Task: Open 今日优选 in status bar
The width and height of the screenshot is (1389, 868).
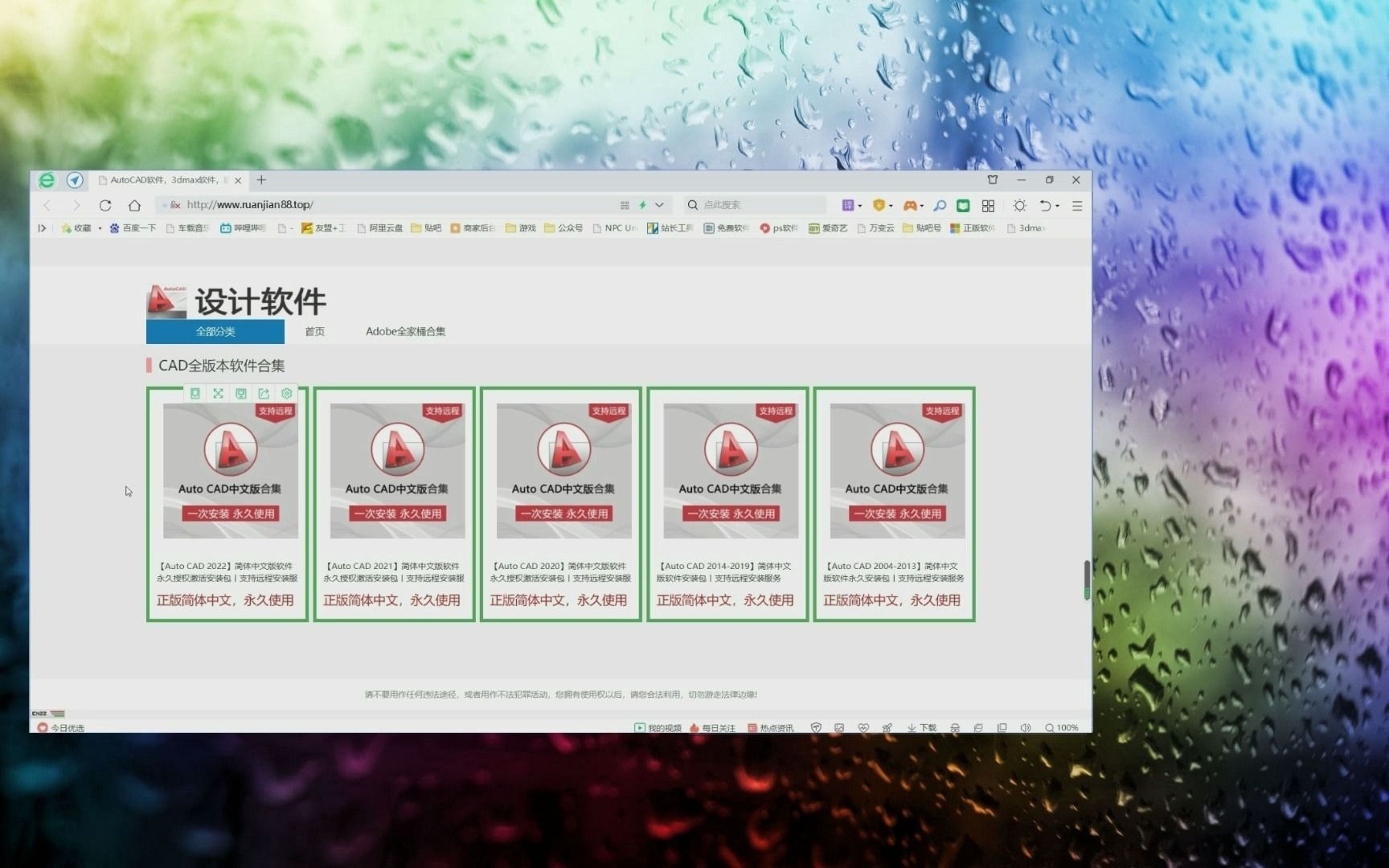Action: (61, 728)
